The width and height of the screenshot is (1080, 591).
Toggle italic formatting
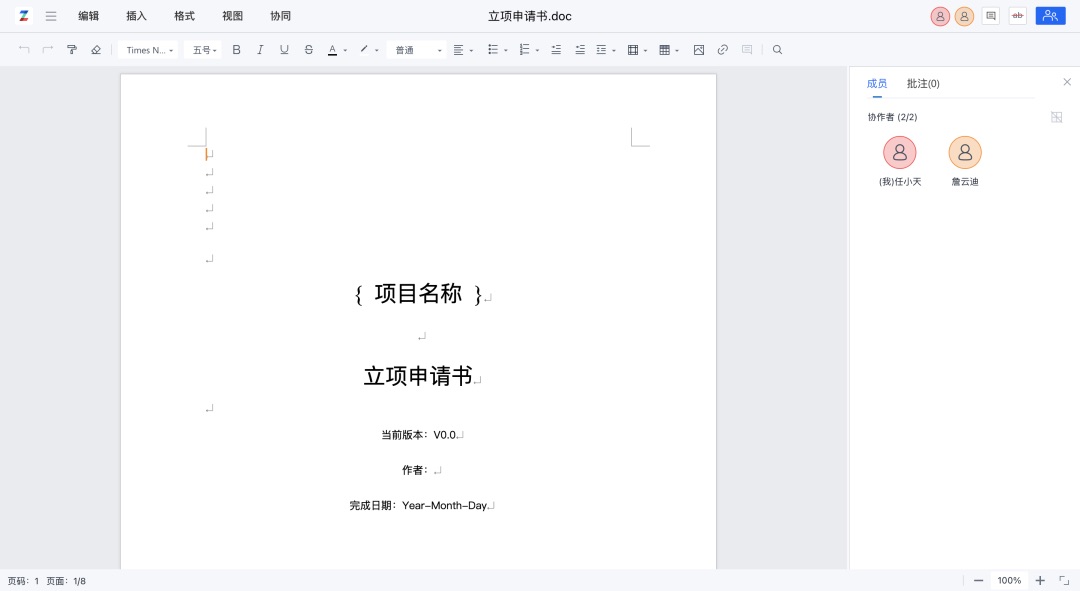(x=260, y=50)
